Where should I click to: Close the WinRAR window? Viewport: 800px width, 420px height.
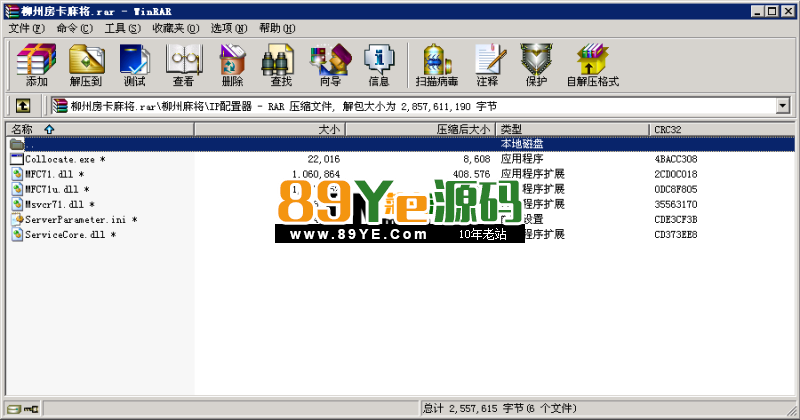[788, 11]
